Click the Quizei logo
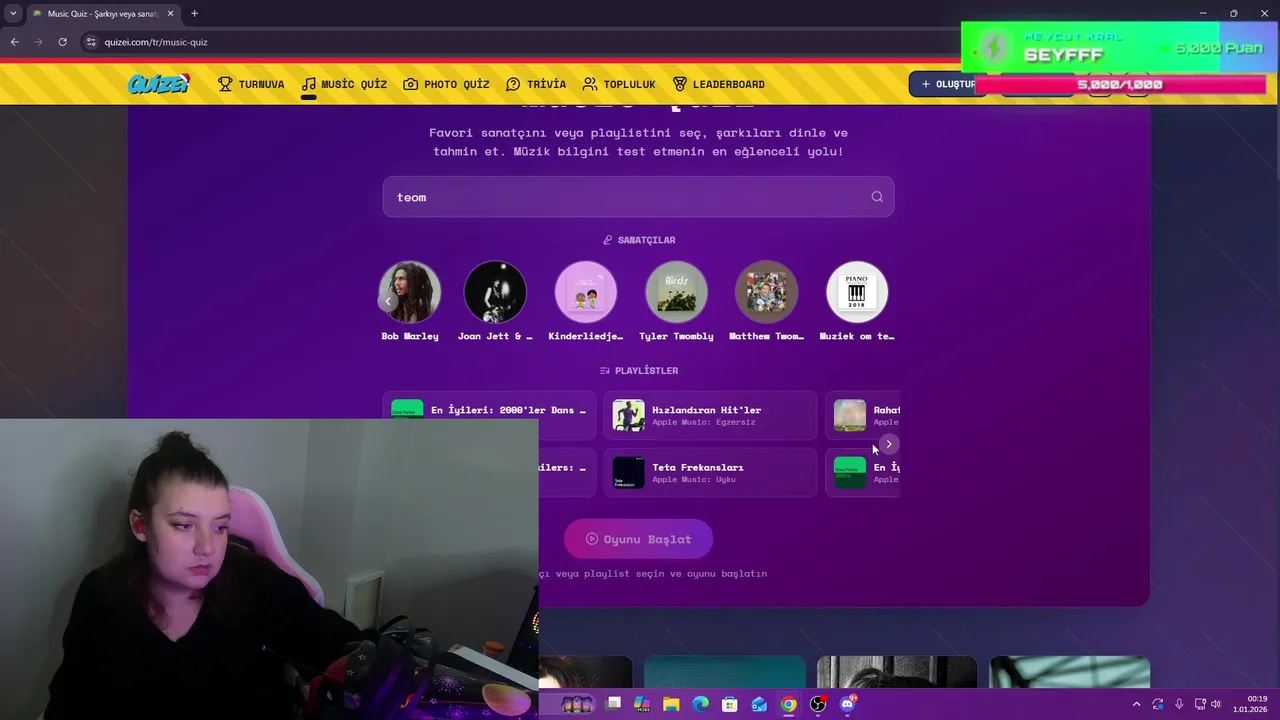 [x=158, y=84]
